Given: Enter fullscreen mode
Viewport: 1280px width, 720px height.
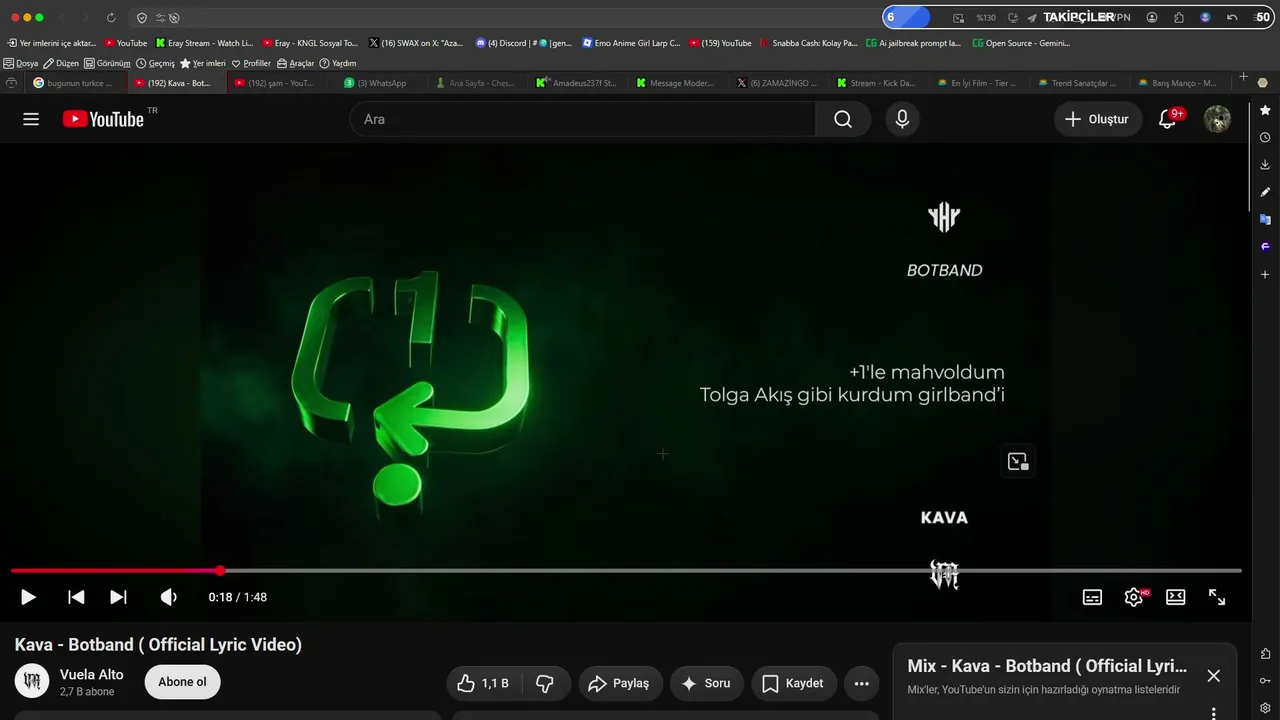Looking at the screenshot, I should (1217, 597).
